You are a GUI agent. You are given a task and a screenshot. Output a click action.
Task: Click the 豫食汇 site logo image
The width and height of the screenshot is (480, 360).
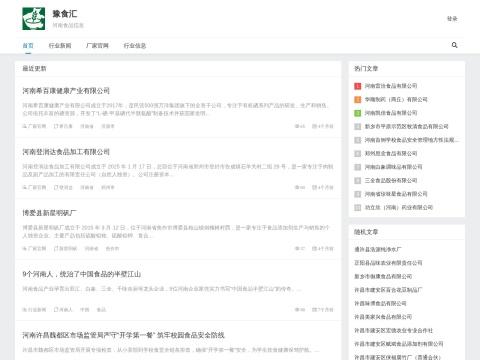(x=34, y=19)
